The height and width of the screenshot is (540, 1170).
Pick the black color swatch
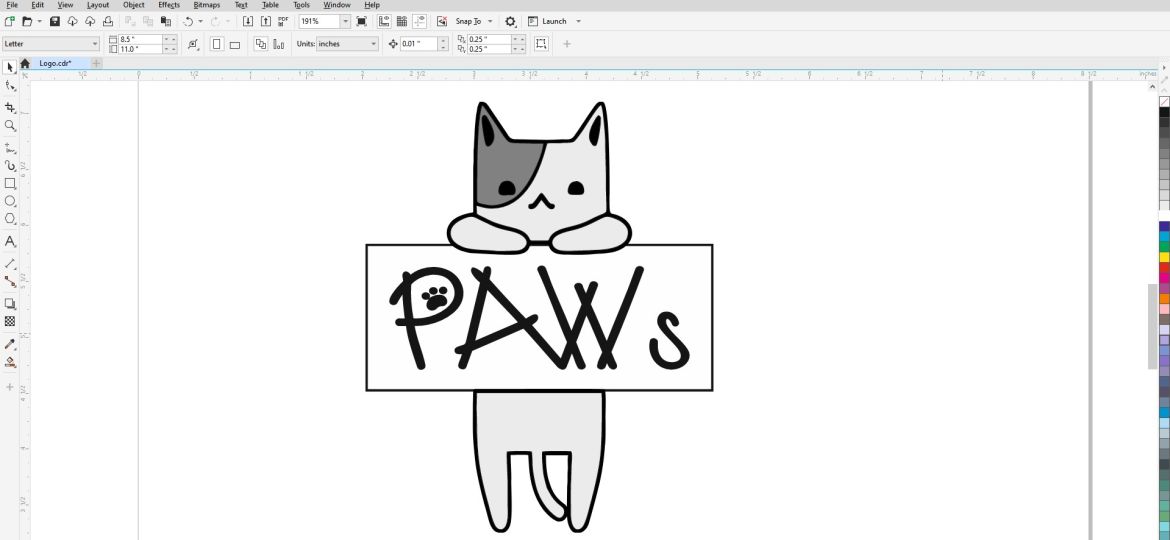coord(1164,112)
